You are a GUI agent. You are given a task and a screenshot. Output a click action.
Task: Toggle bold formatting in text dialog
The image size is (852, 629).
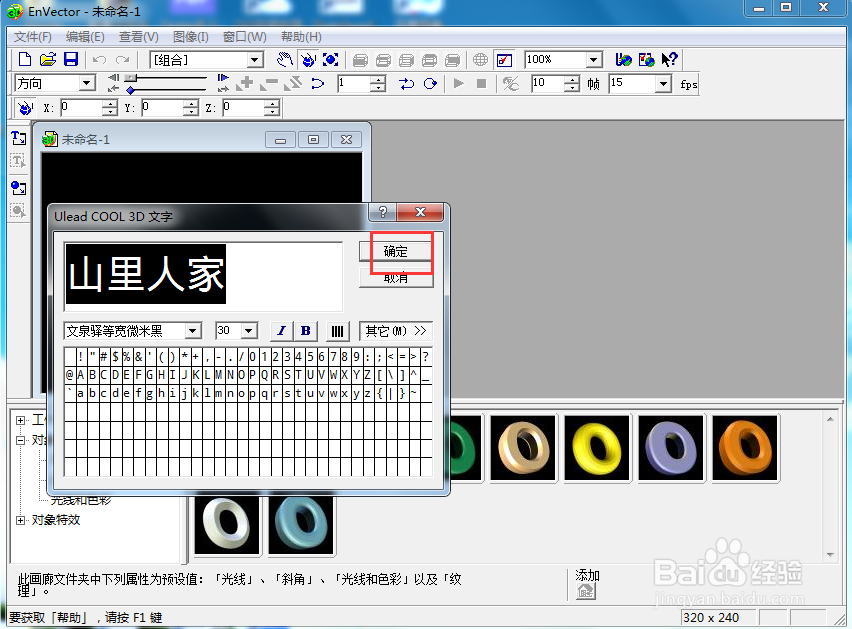point(305,331)
